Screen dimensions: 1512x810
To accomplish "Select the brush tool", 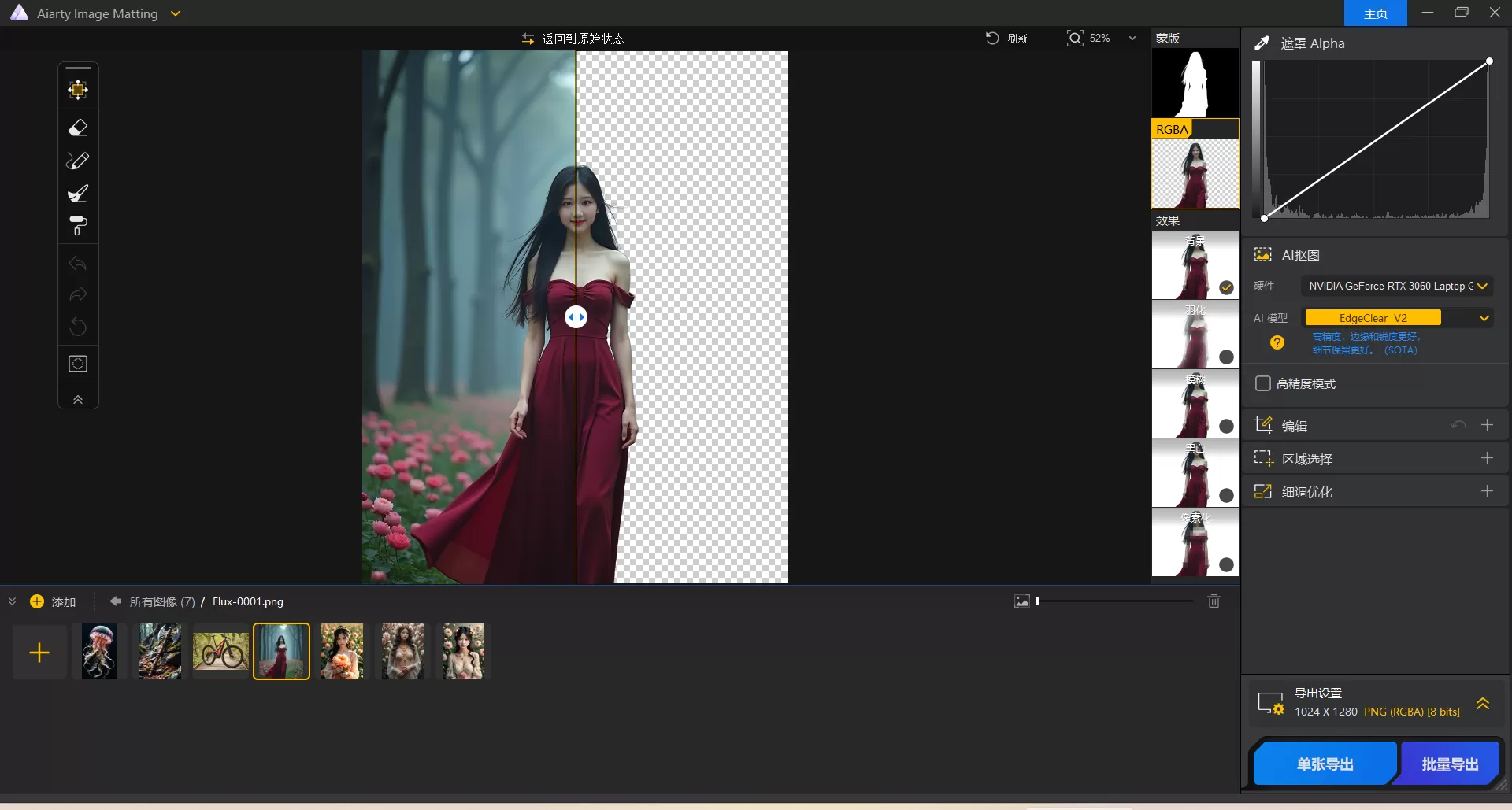I will click(78, 194).
